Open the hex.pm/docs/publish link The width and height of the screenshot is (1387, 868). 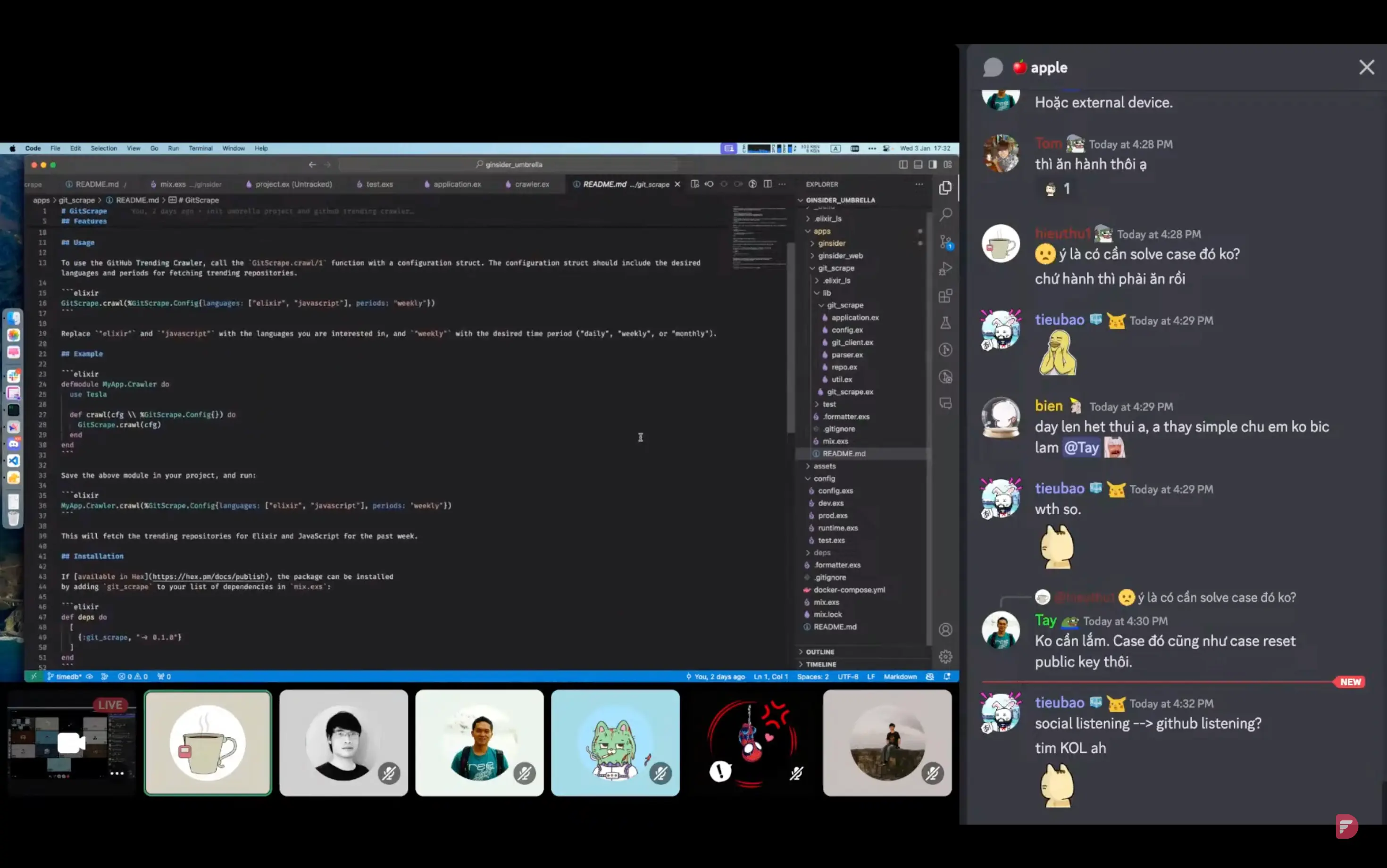209,576
